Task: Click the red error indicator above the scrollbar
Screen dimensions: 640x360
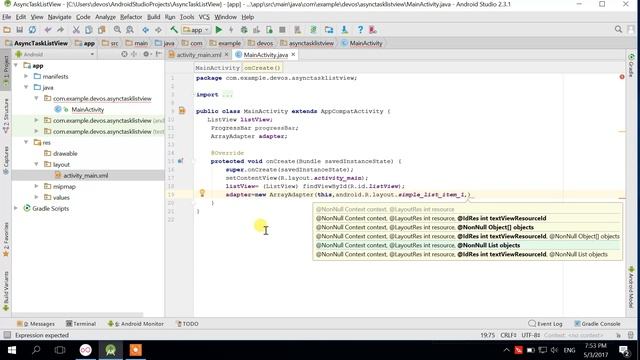Action: 622,77
